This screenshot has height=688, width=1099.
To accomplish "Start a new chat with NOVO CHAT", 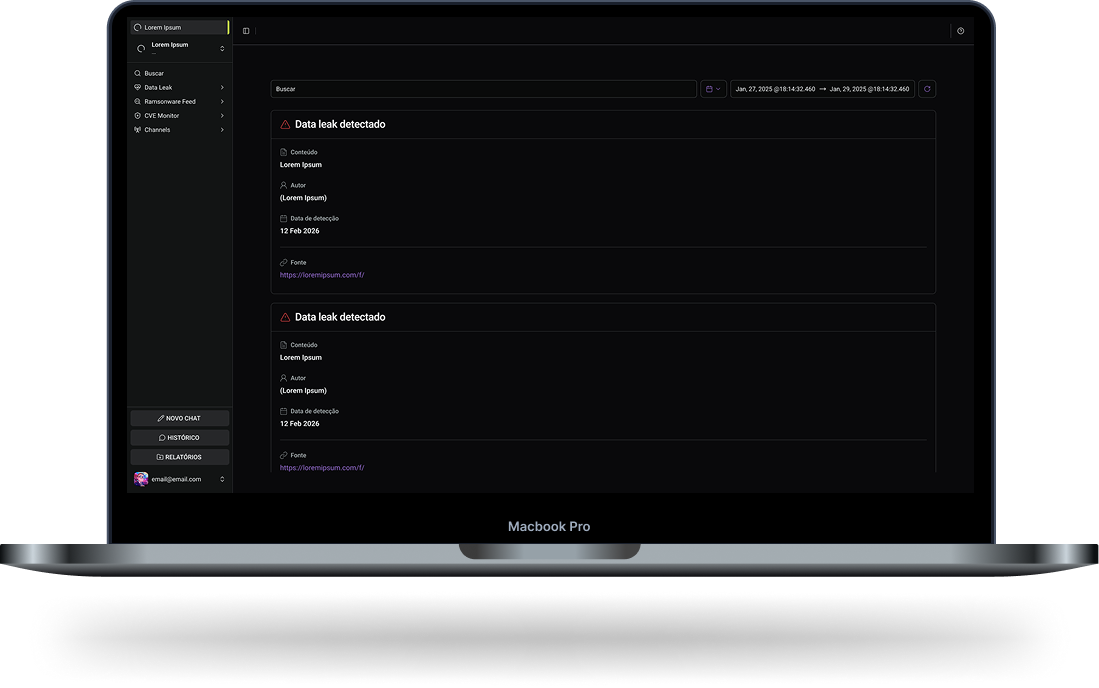I will tap(179, 418).
